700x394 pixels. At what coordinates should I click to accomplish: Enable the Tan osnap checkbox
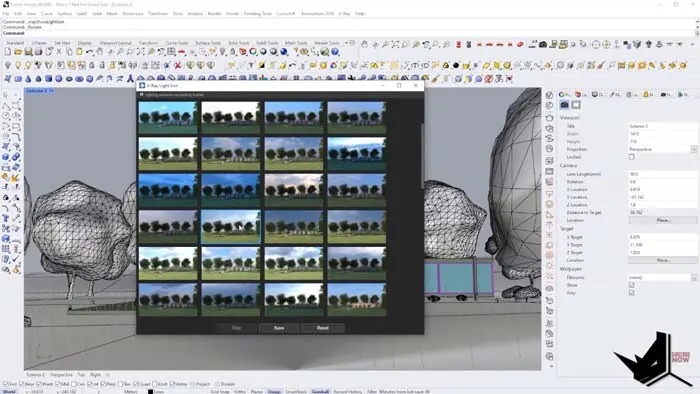(121, 384)
